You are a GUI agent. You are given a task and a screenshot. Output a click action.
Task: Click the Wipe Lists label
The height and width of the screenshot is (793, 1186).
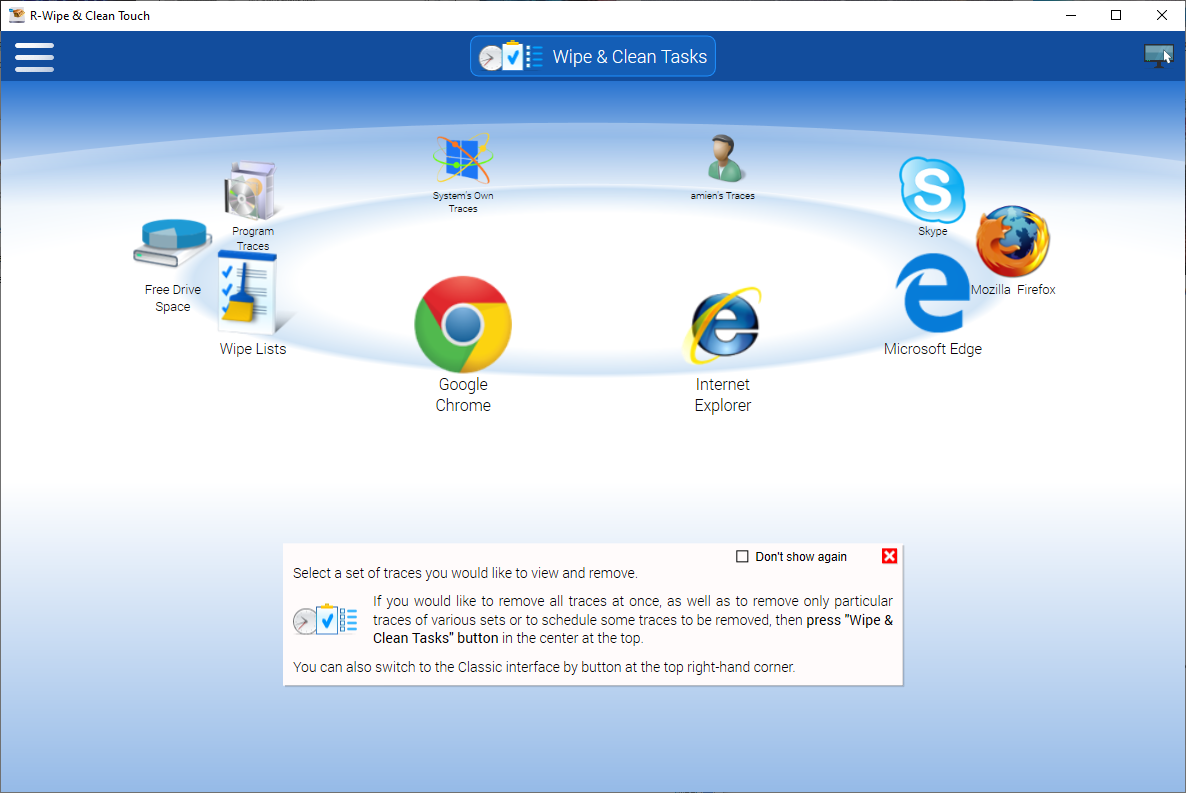click(x=253, y=349)
